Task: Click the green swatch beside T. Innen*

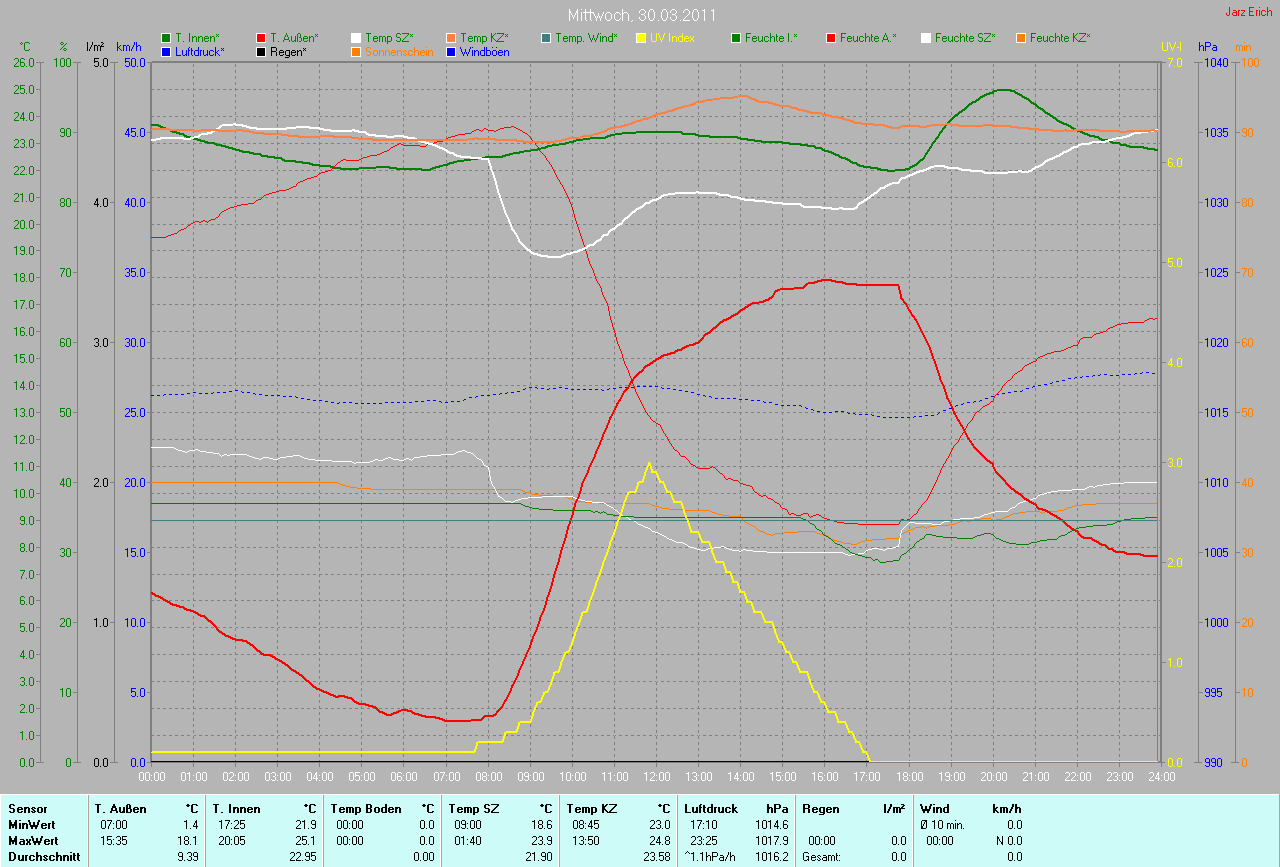Action: 166,38
